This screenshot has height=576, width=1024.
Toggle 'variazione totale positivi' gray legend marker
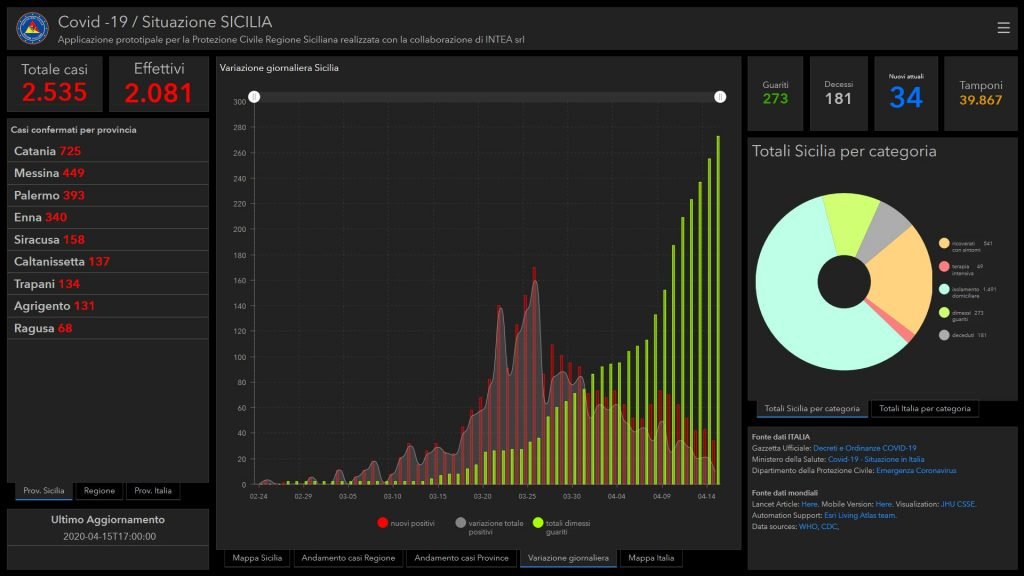[460, 523]
